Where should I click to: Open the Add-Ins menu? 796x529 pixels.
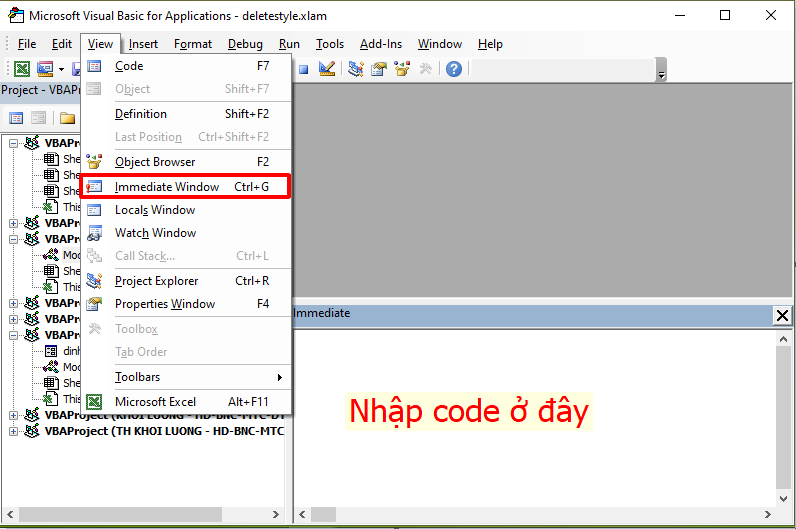coord(381,44)
